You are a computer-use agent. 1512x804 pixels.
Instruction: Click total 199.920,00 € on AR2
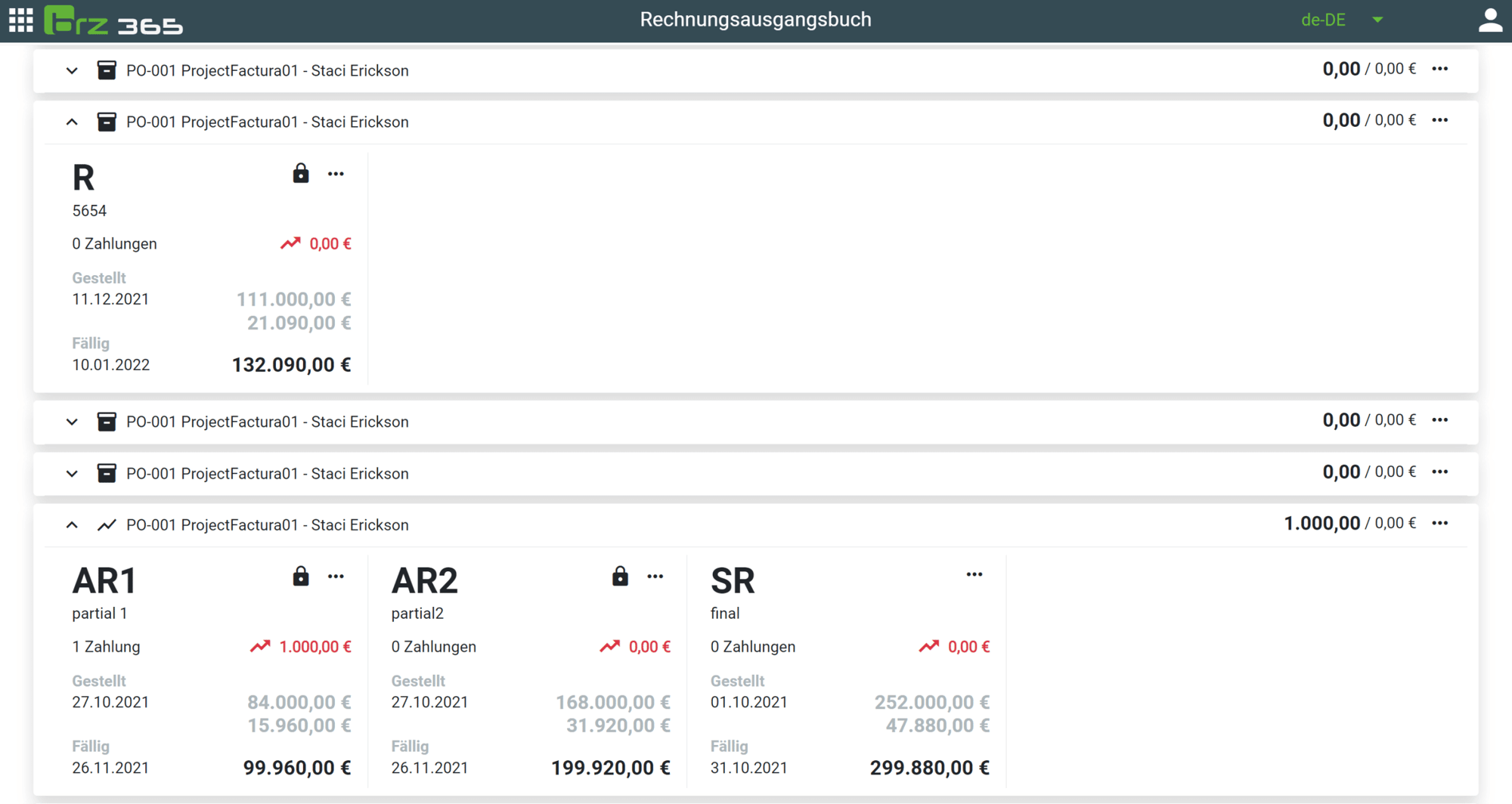click(610, 768)
